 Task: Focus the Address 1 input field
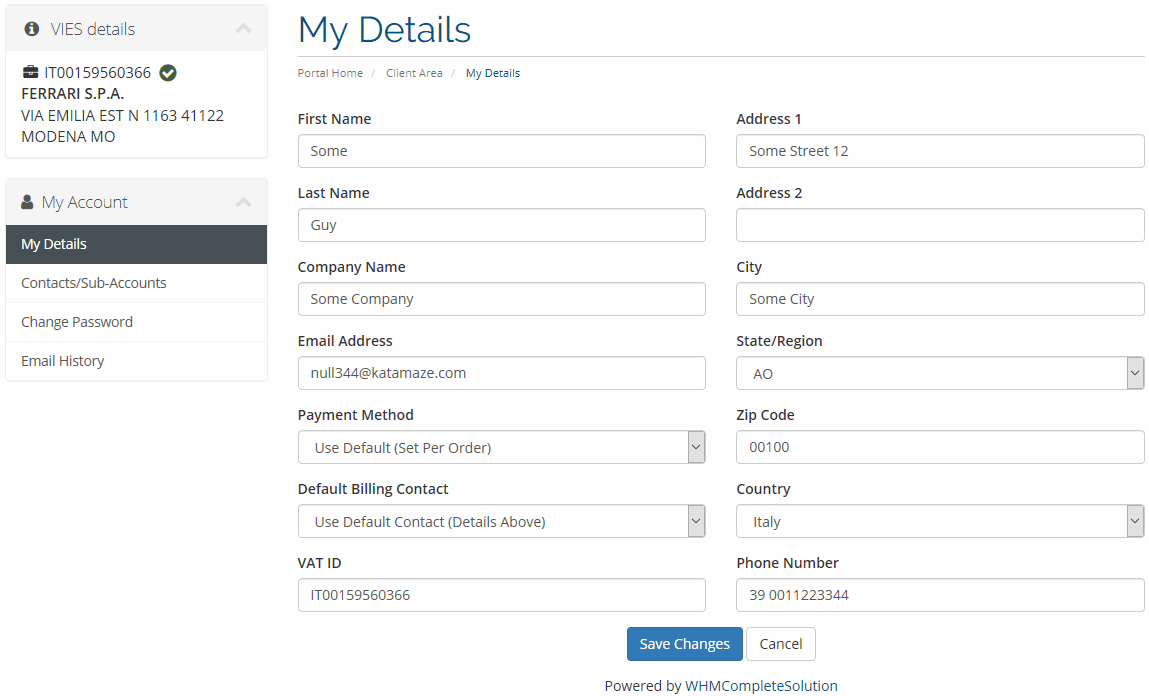(940, 151)
